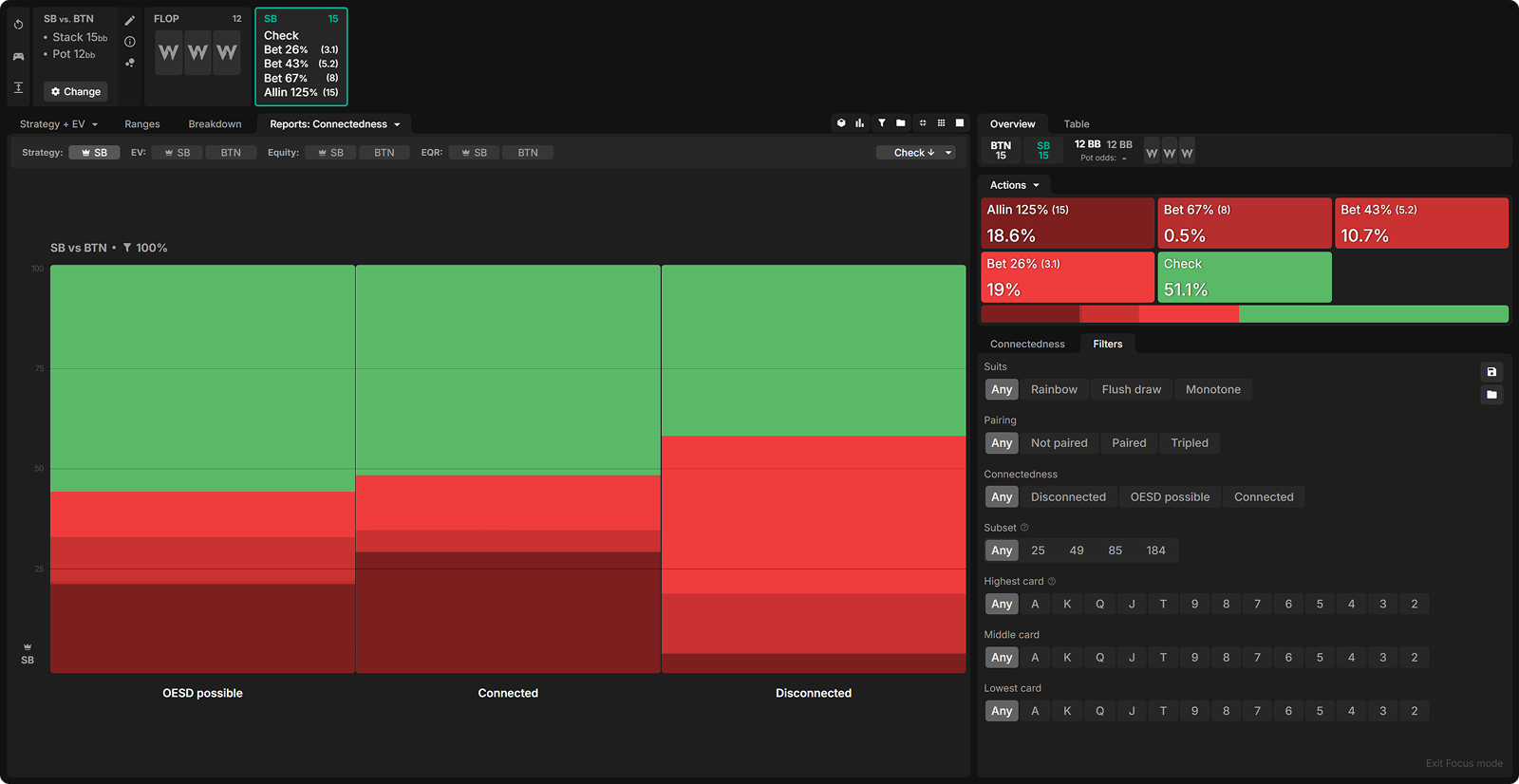This screenshot has height=784, width=1519.
Task: Click the bar chart icon in report toolbar
Action: pos(859,123)
